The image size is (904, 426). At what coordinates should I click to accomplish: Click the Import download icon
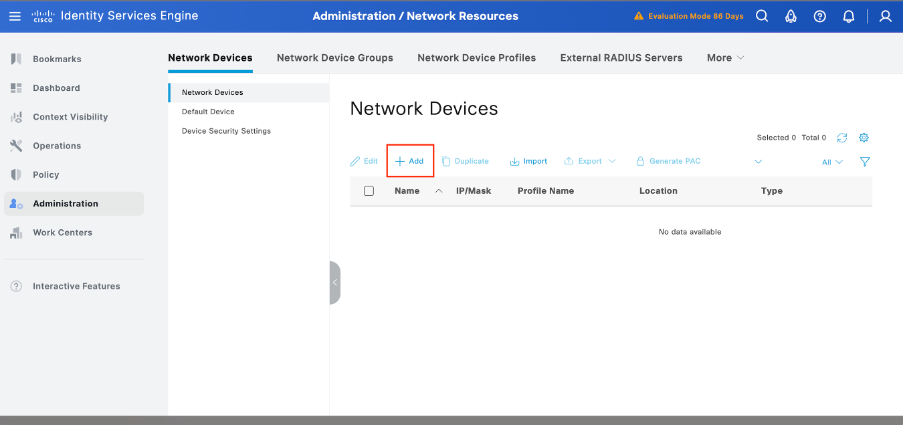(514, 161)
